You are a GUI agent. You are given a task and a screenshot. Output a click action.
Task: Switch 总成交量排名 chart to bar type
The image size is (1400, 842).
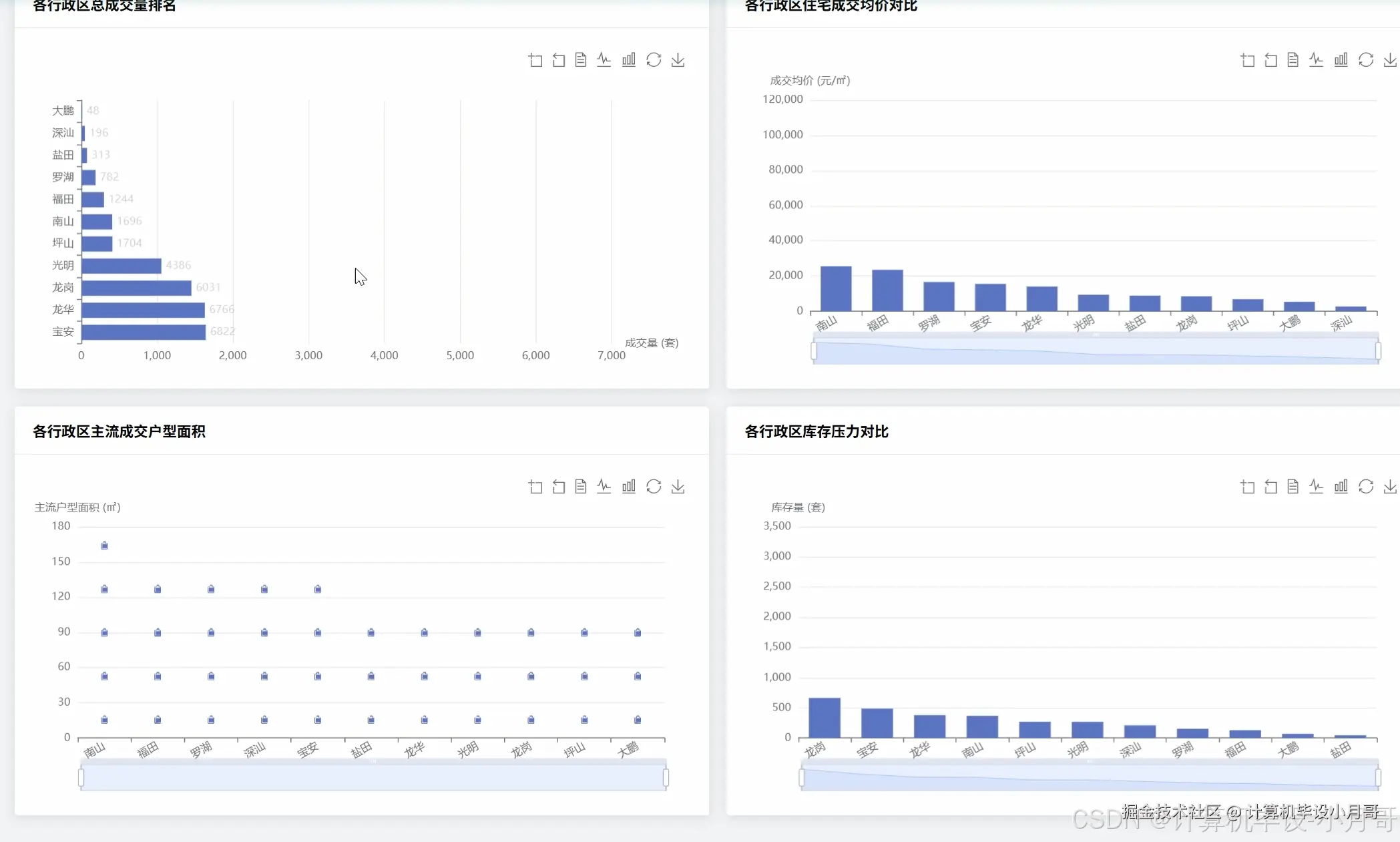629,60
